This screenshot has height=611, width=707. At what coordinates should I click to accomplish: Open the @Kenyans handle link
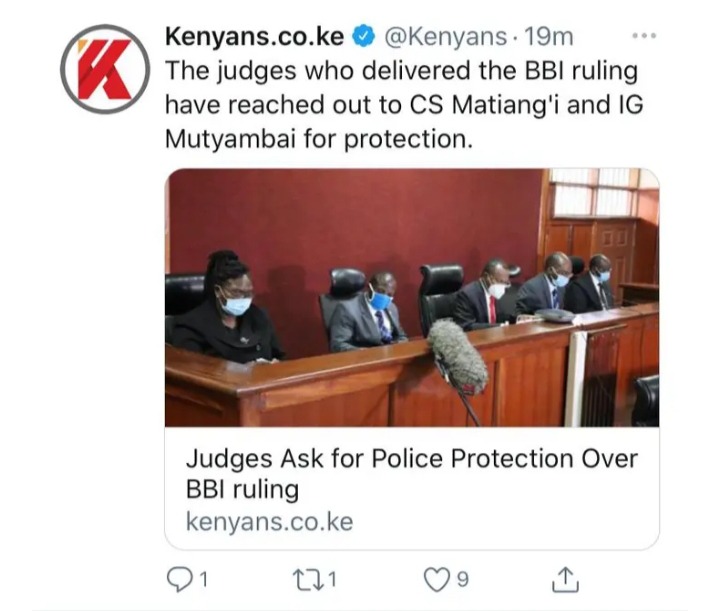445,37
